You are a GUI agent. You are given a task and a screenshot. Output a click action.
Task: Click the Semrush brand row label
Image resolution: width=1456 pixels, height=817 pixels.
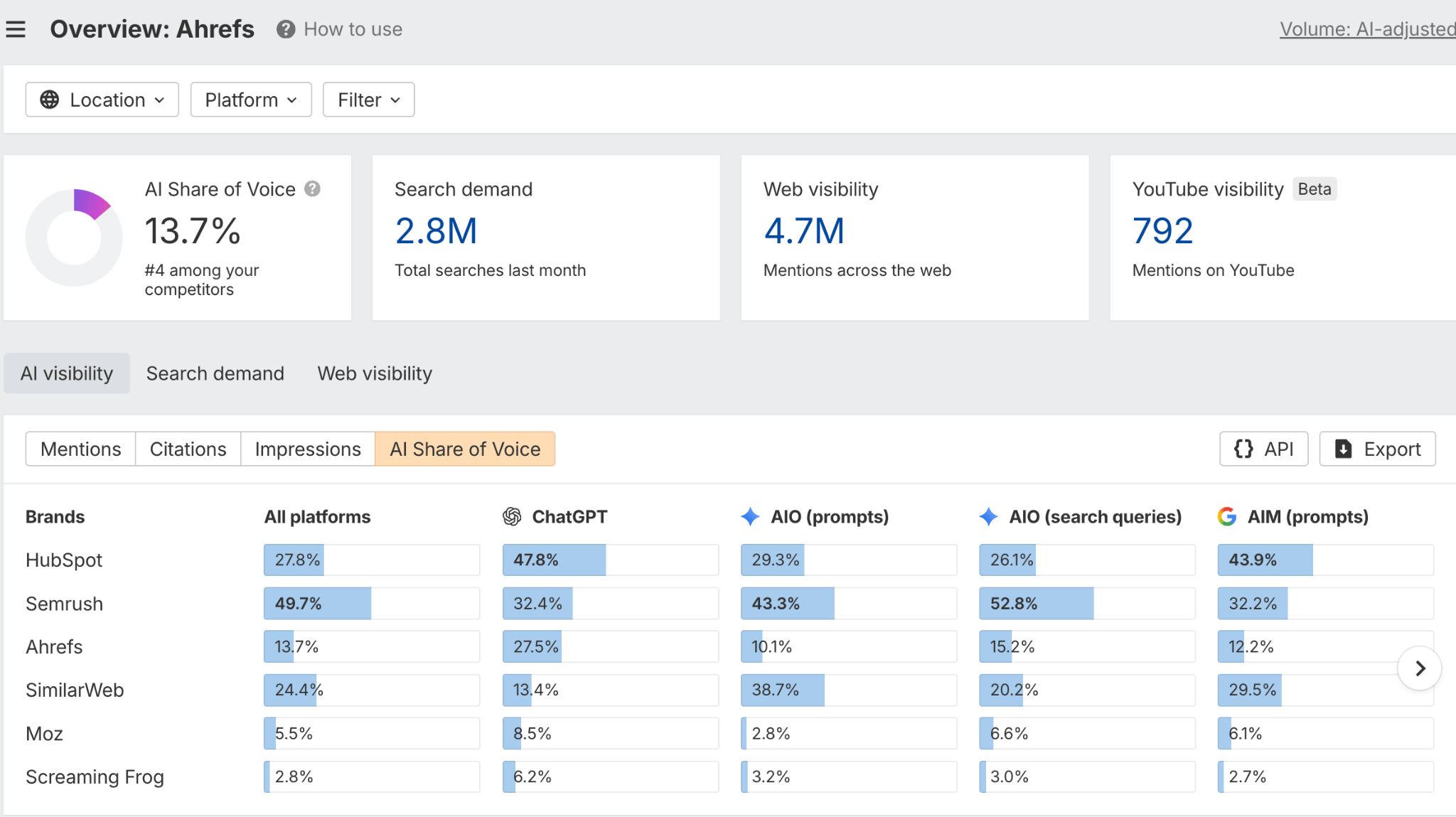(x=65, y=604)
